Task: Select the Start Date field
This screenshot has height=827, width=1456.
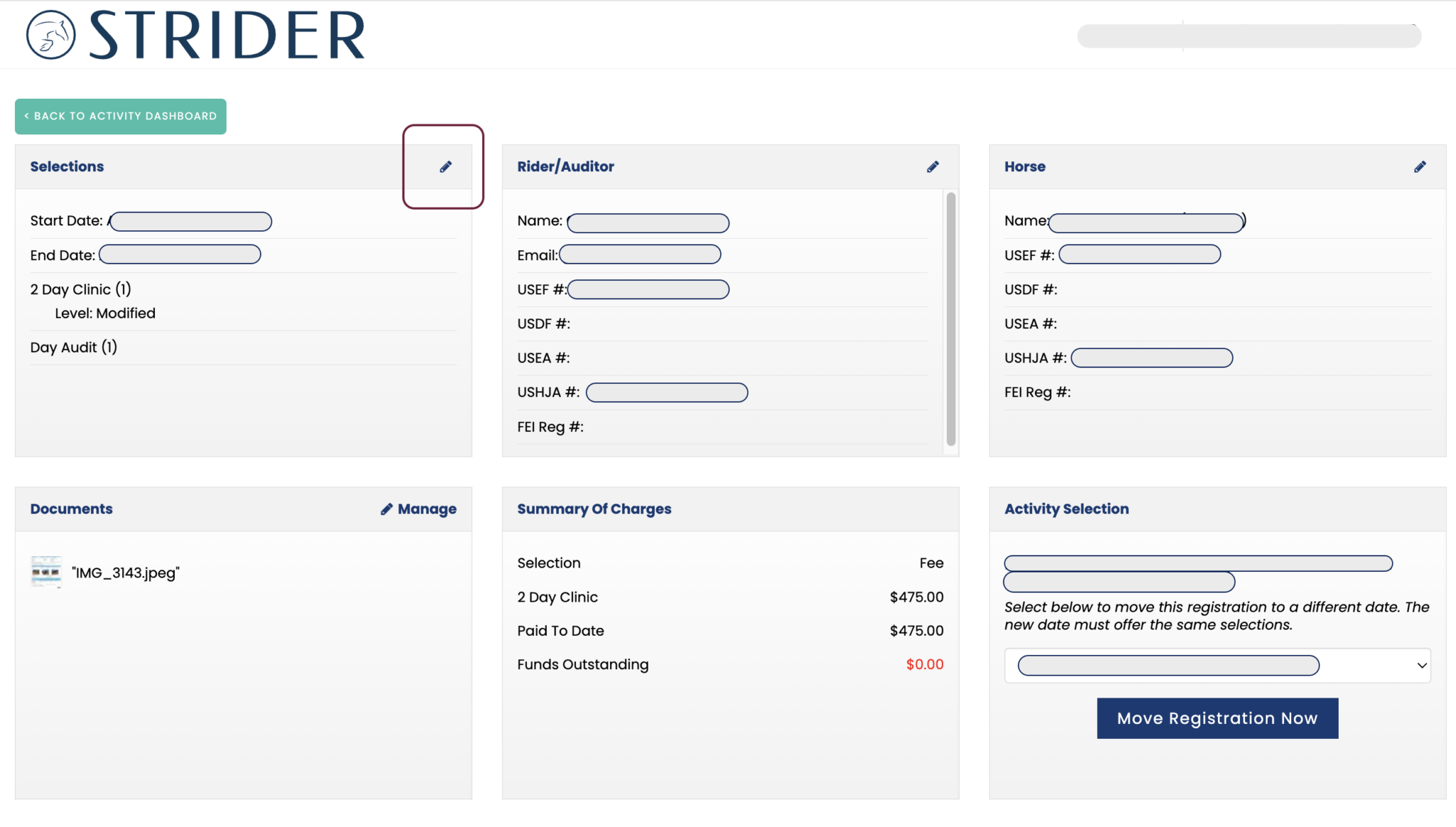Action: tap(190, 221)
